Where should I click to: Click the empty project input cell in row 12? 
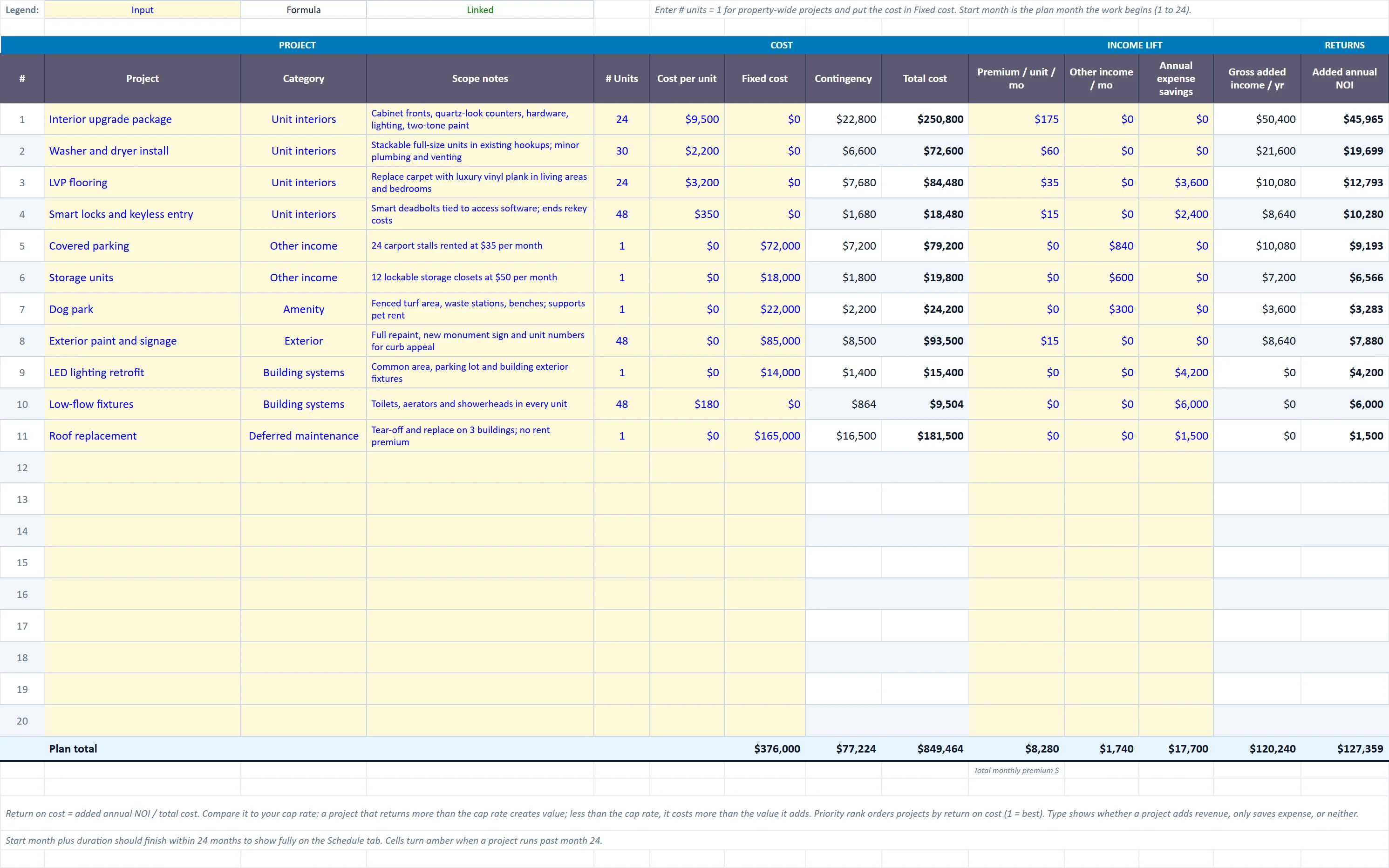[142, 468]
